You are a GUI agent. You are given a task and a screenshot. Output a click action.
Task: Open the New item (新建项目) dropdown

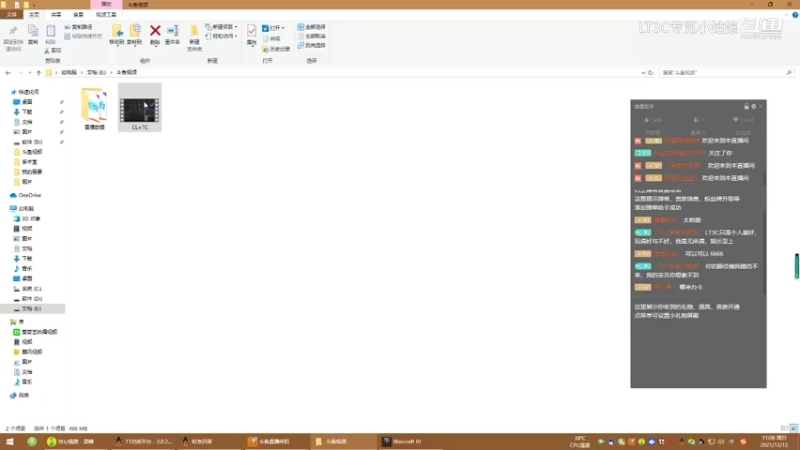tap(221, 27)
